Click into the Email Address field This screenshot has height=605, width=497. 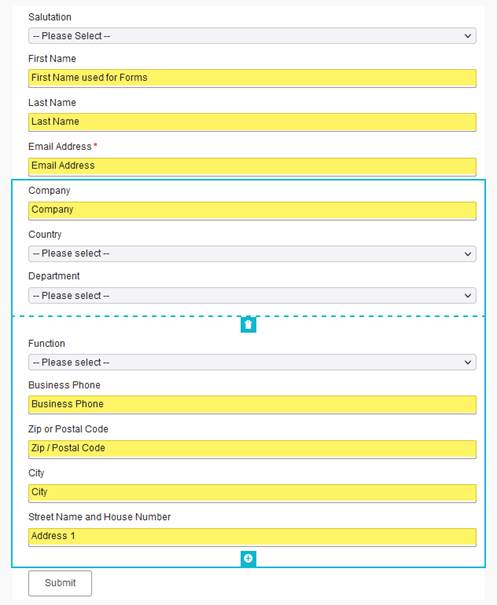pyautogui.click(x=252, y=166)
